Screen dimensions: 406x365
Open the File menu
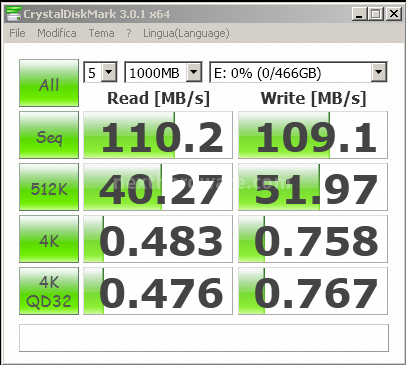17,33
